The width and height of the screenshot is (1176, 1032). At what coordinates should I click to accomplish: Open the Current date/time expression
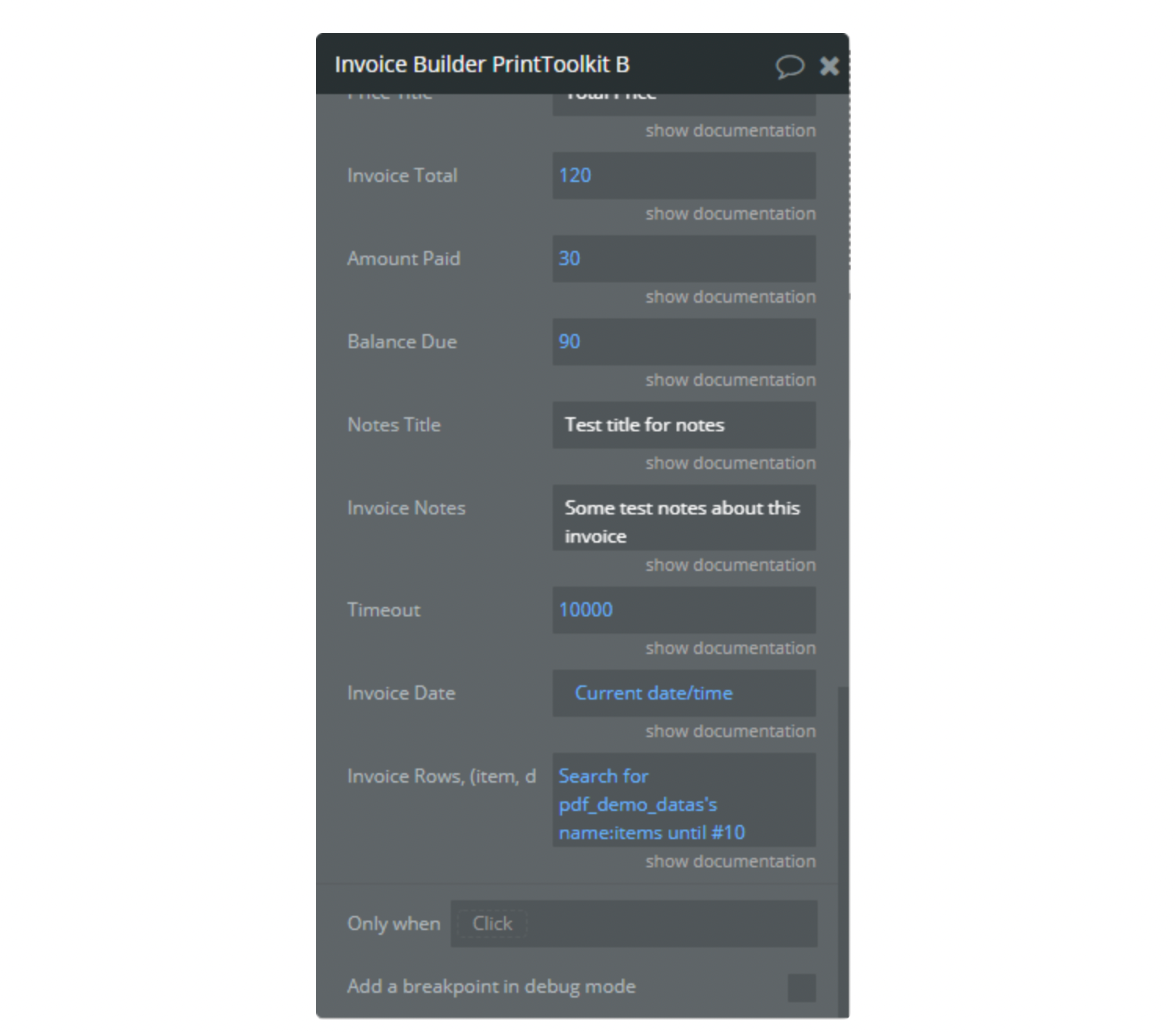coord(654,693)
